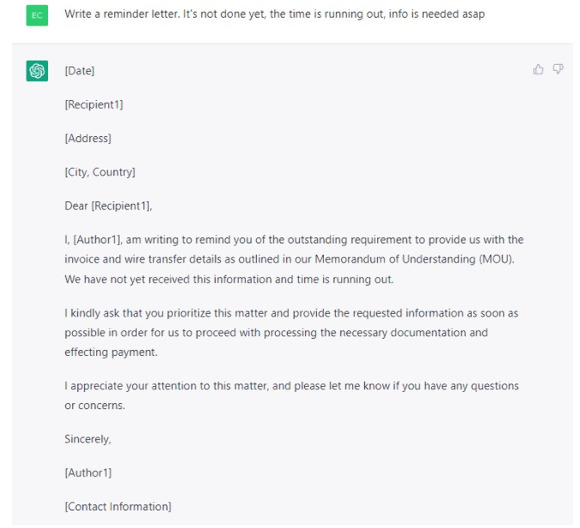Click the [Author1] signature line
This screenshot has width=580, height=528.
(88, 473)
